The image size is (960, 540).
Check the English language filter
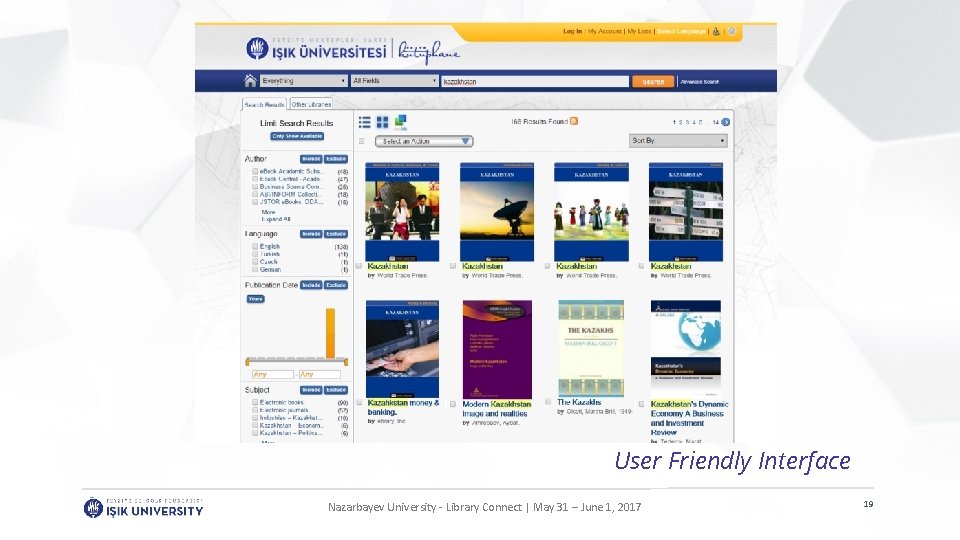(255, 246)
